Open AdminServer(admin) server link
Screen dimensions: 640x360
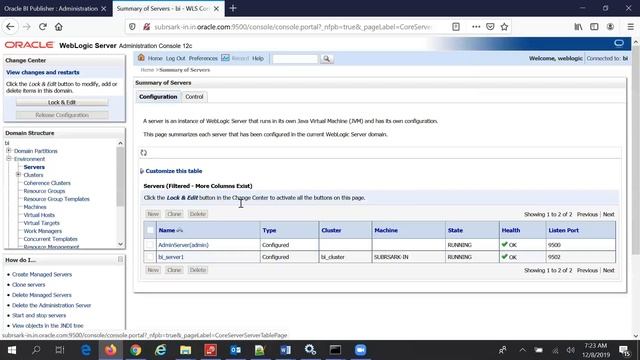coord(183,245)
